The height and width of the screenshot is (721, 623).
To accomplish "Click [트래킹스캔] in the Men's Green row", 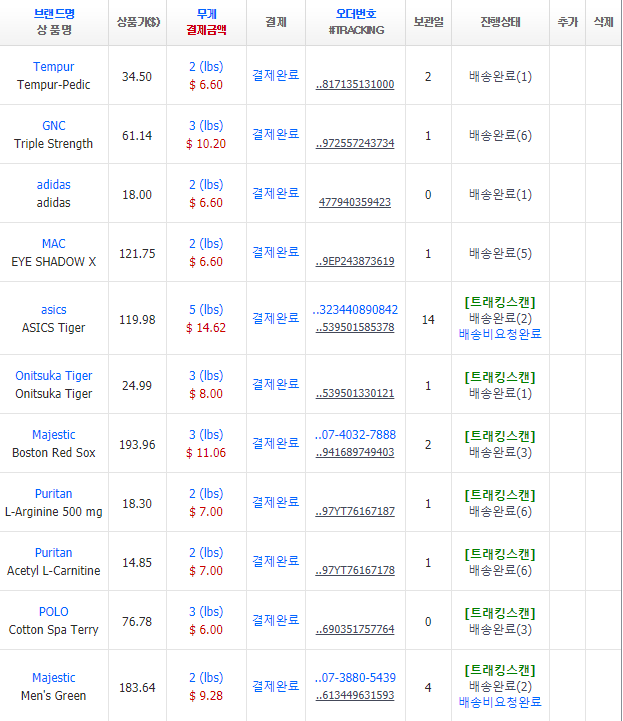I will pyautogui.click(x=500, y=670).
